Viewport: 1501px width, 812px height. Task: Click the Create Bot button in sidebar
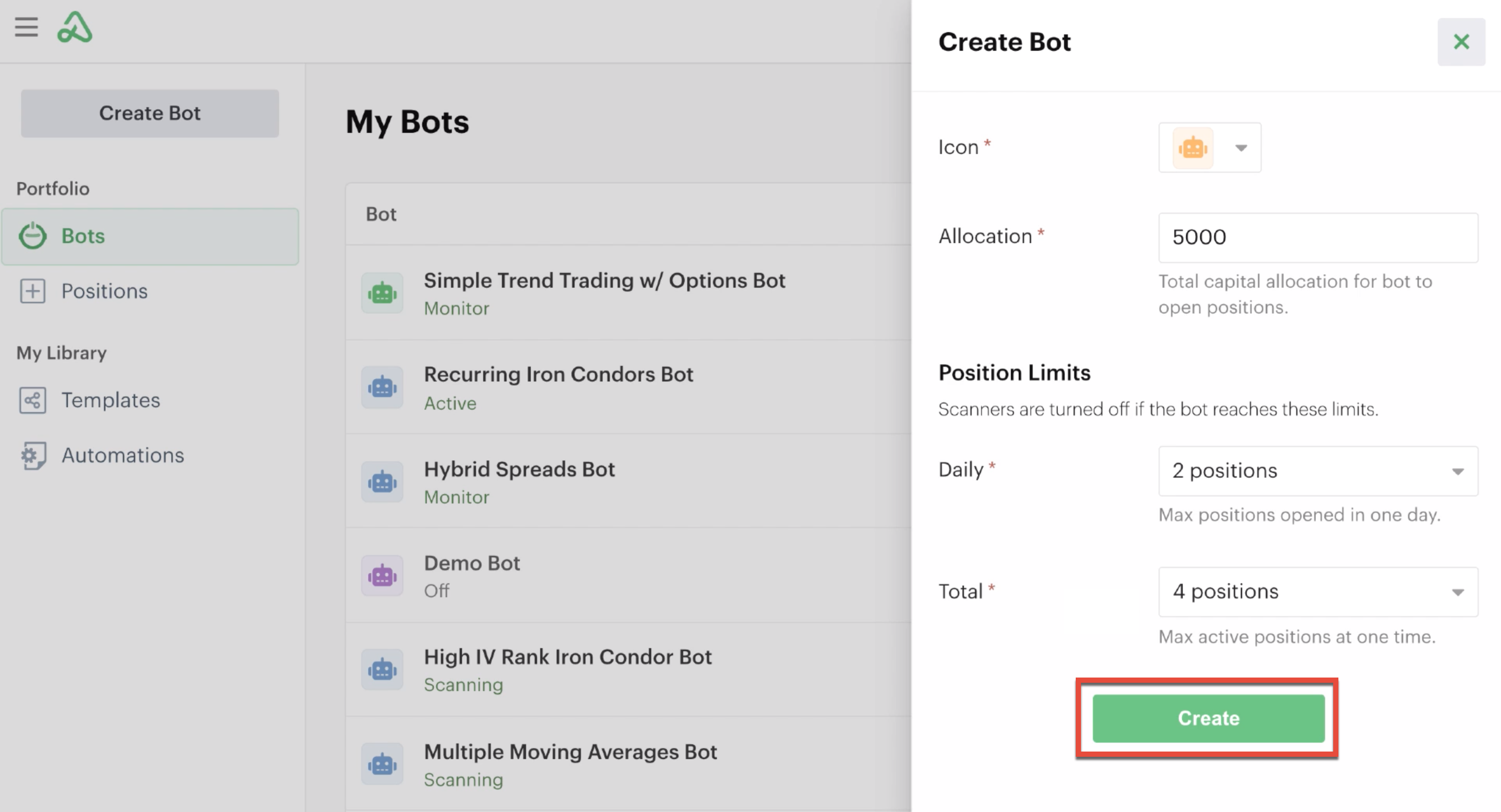(150, 113)
